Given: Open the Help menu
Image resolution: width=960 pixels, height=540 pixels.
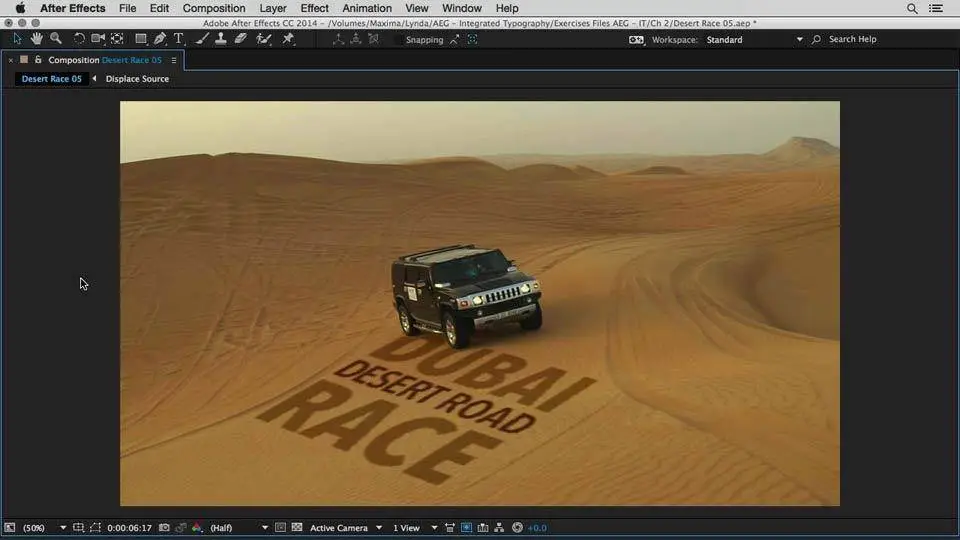Looking at the screenshot, I should tap(507, 8).
